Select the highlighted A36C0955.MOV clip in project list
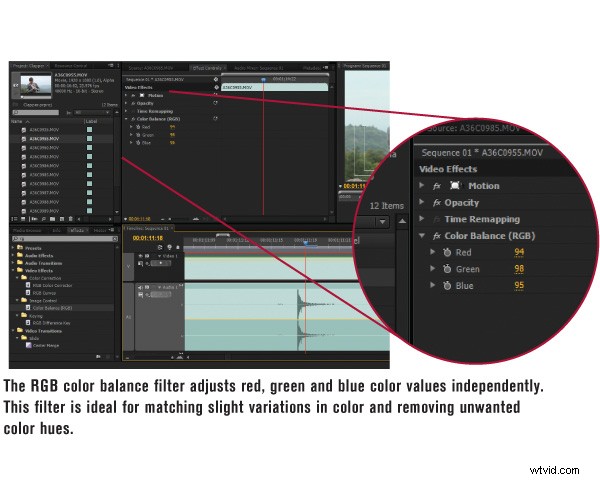 [x=44, y=139]
